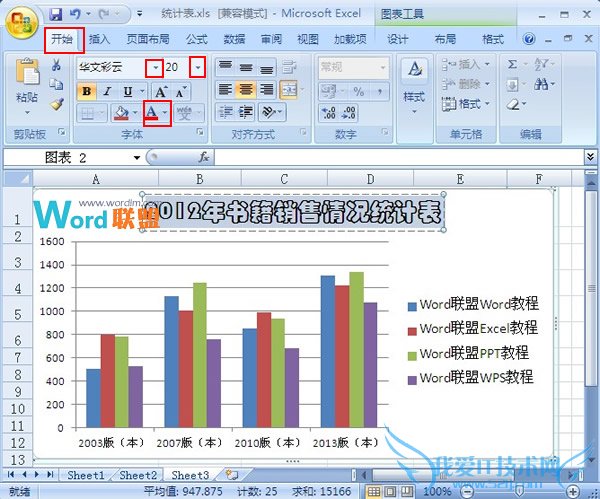Apply fill color with the paint bucket
Viewport: 600px width, 499px height.
point(121,113)
